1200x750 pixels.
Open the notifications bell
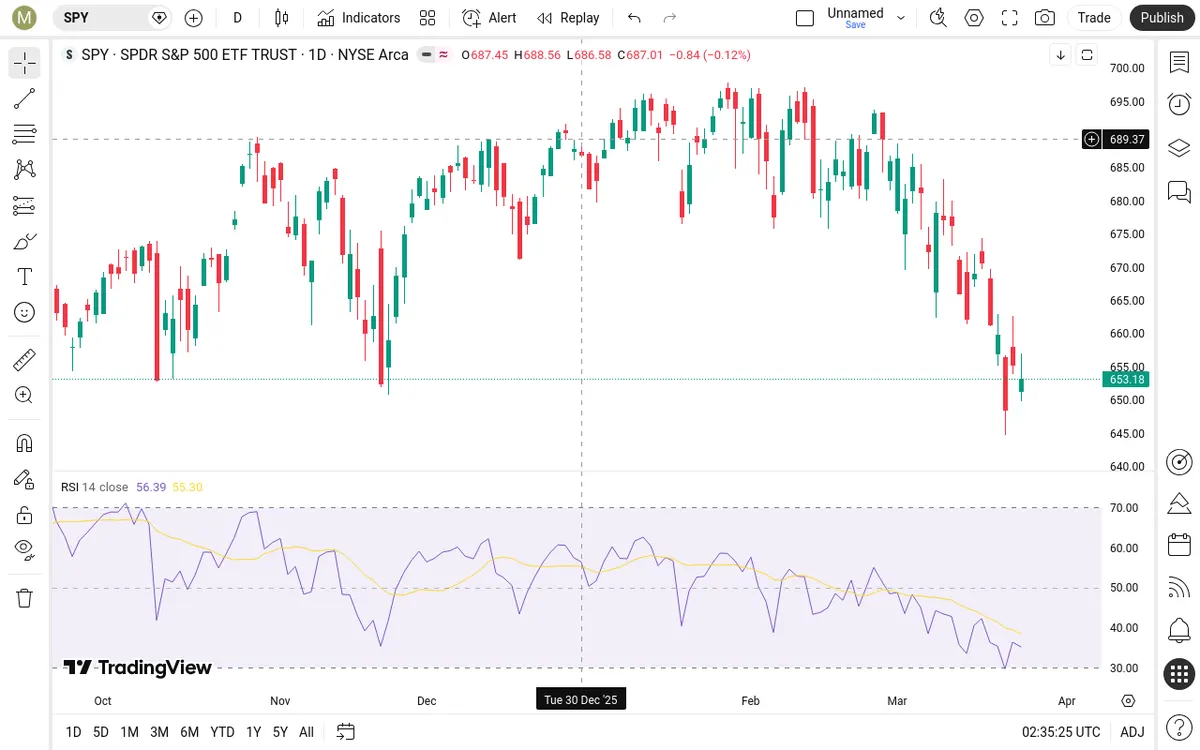(x=1179, y=631)
